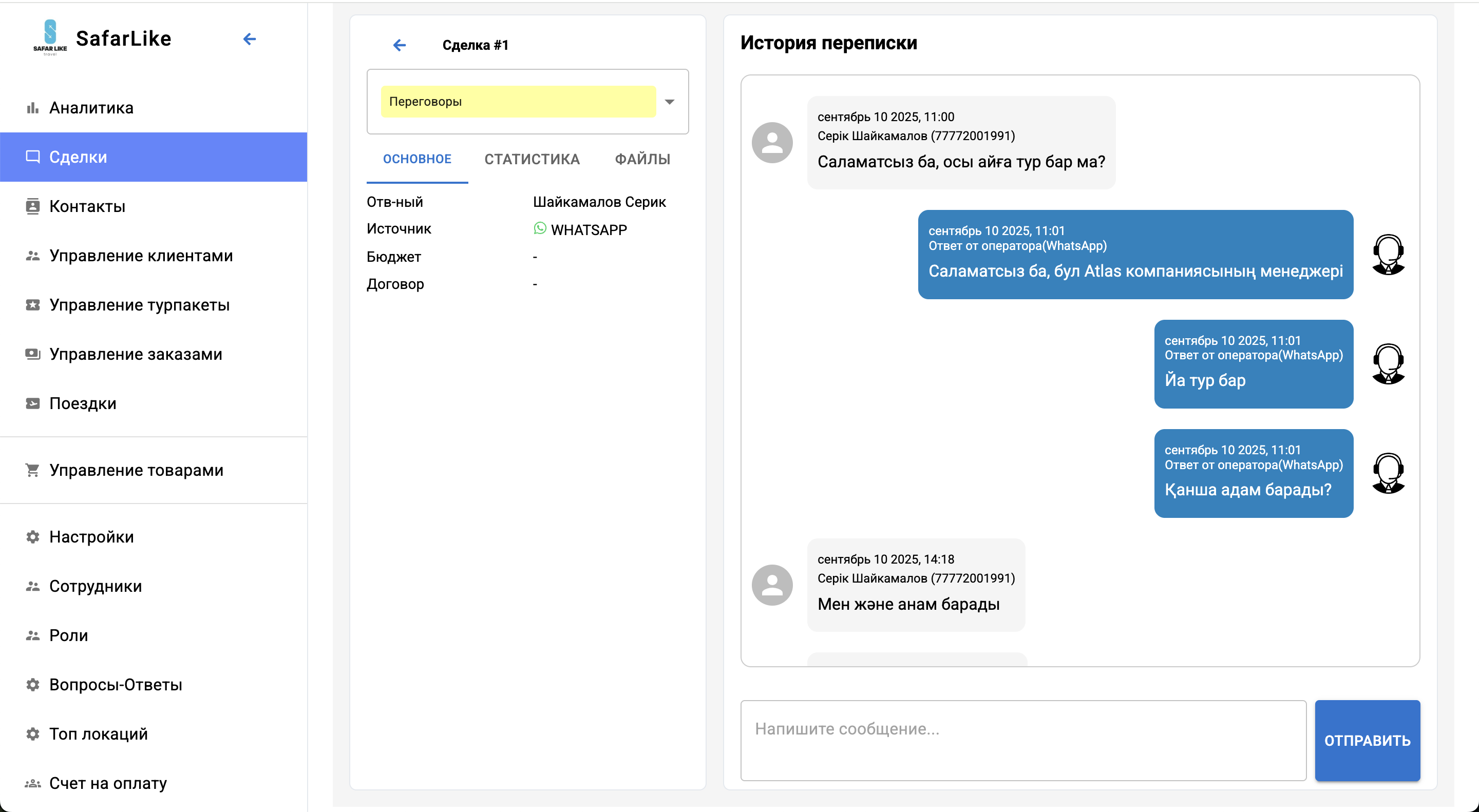Viewport: 1479px width, 812px height.
Task: Collapse the sidebar with the blue arrow
Action: tap(249, 39)
